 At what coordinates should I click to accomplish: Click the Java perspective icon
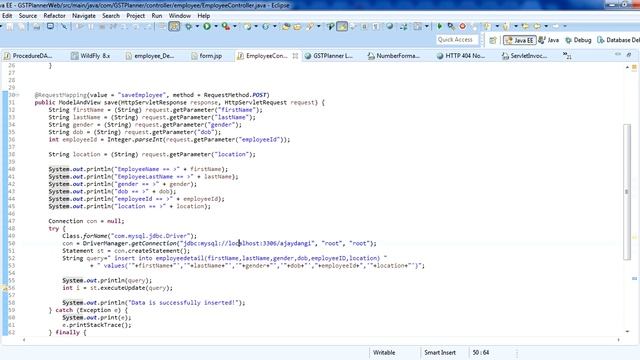click(549, 40)
